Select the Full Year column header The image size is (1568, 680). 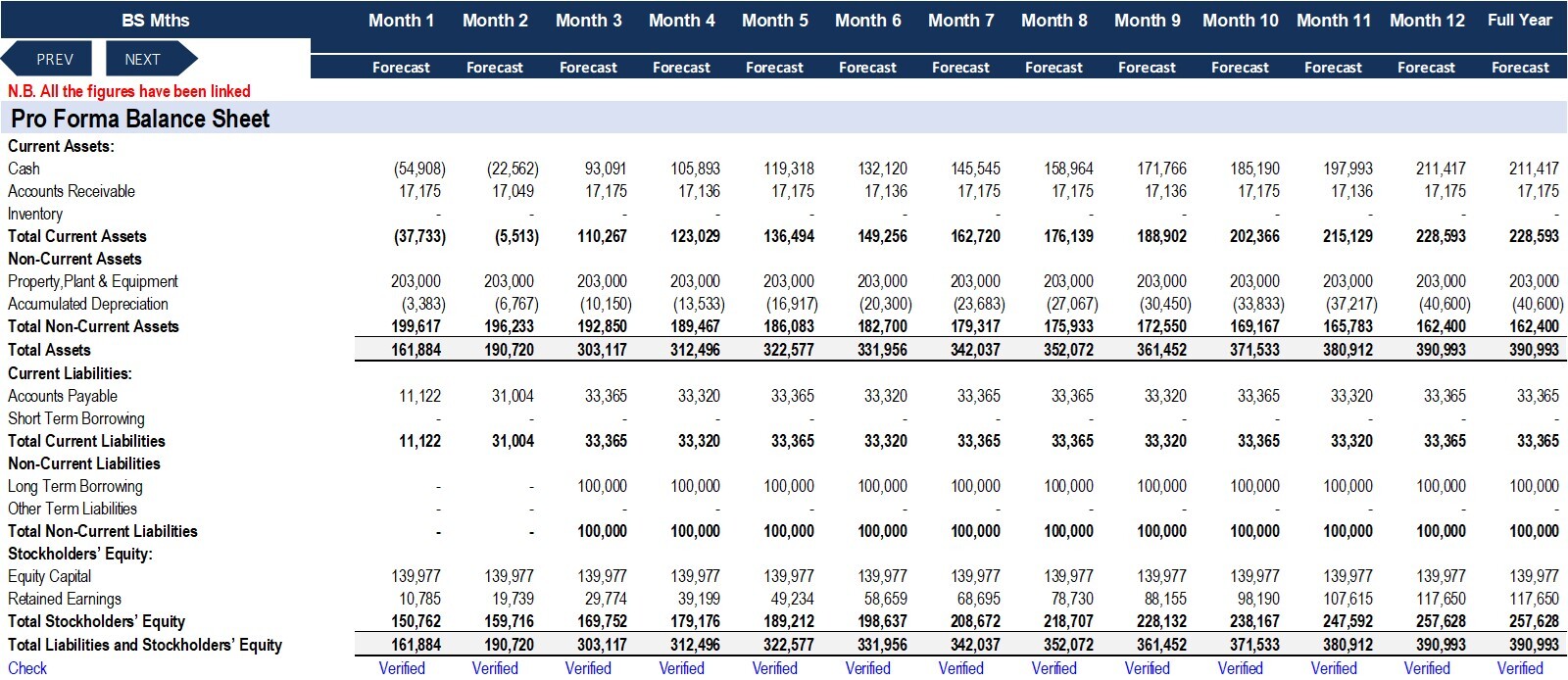click(1520, 21)
